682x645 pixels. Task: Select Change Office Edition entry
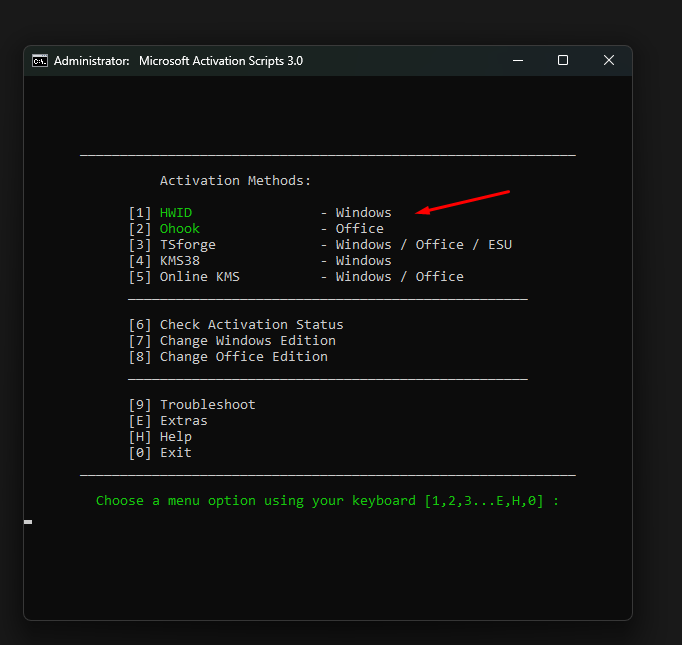click(243, 357)
